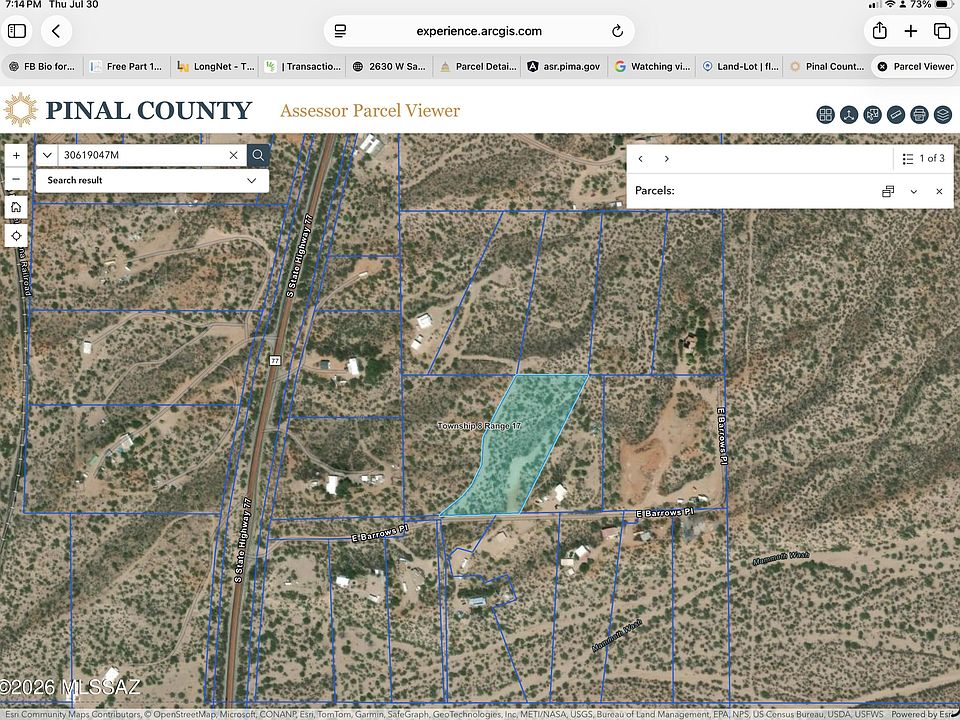Activate the select features tool
The height and width of the screenshot is (720, 960).
[x=872, y=114]
